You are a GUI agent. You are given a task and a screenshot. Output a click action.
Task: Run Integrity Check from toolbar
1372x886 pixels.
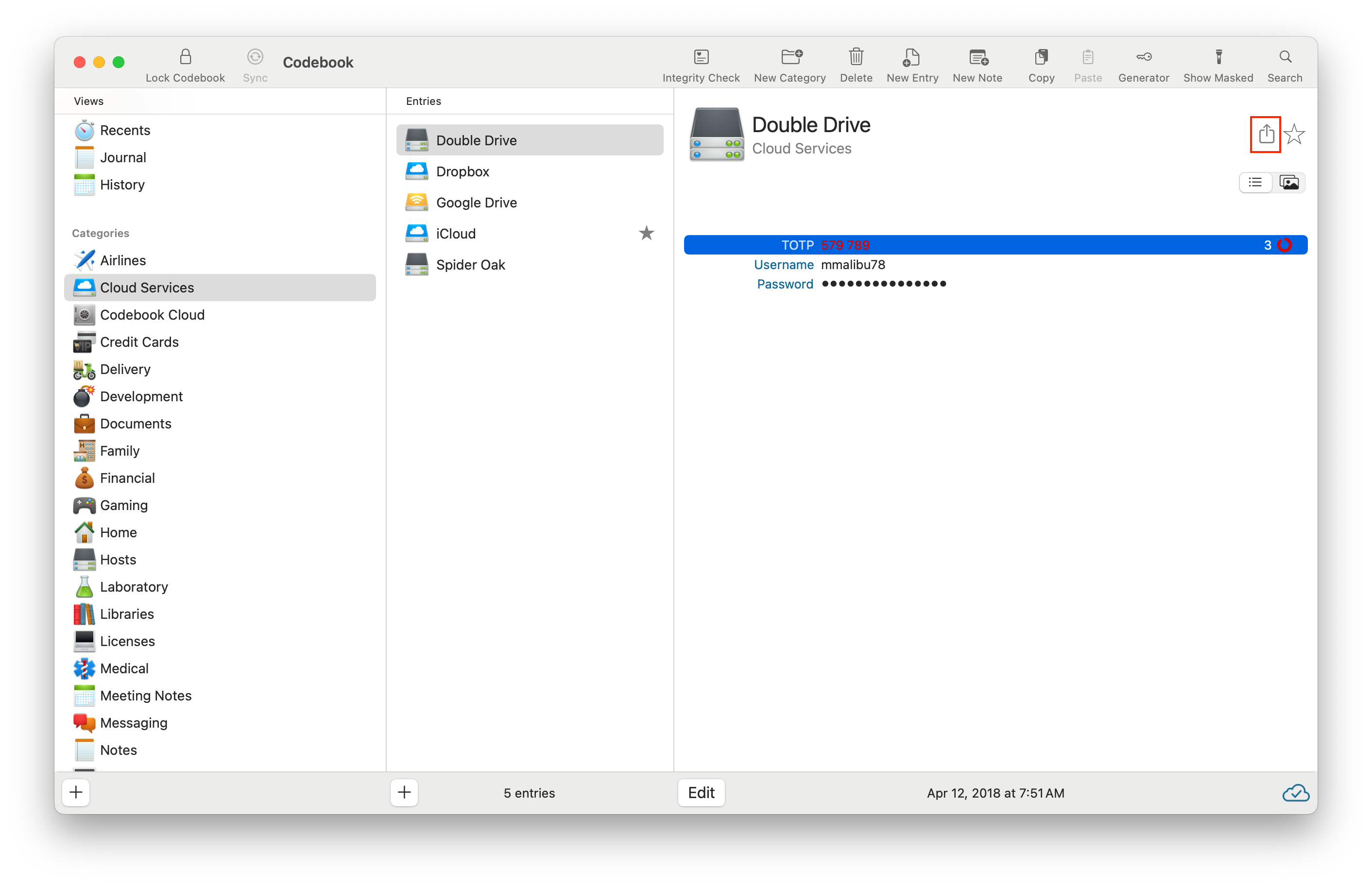[700, 57]
